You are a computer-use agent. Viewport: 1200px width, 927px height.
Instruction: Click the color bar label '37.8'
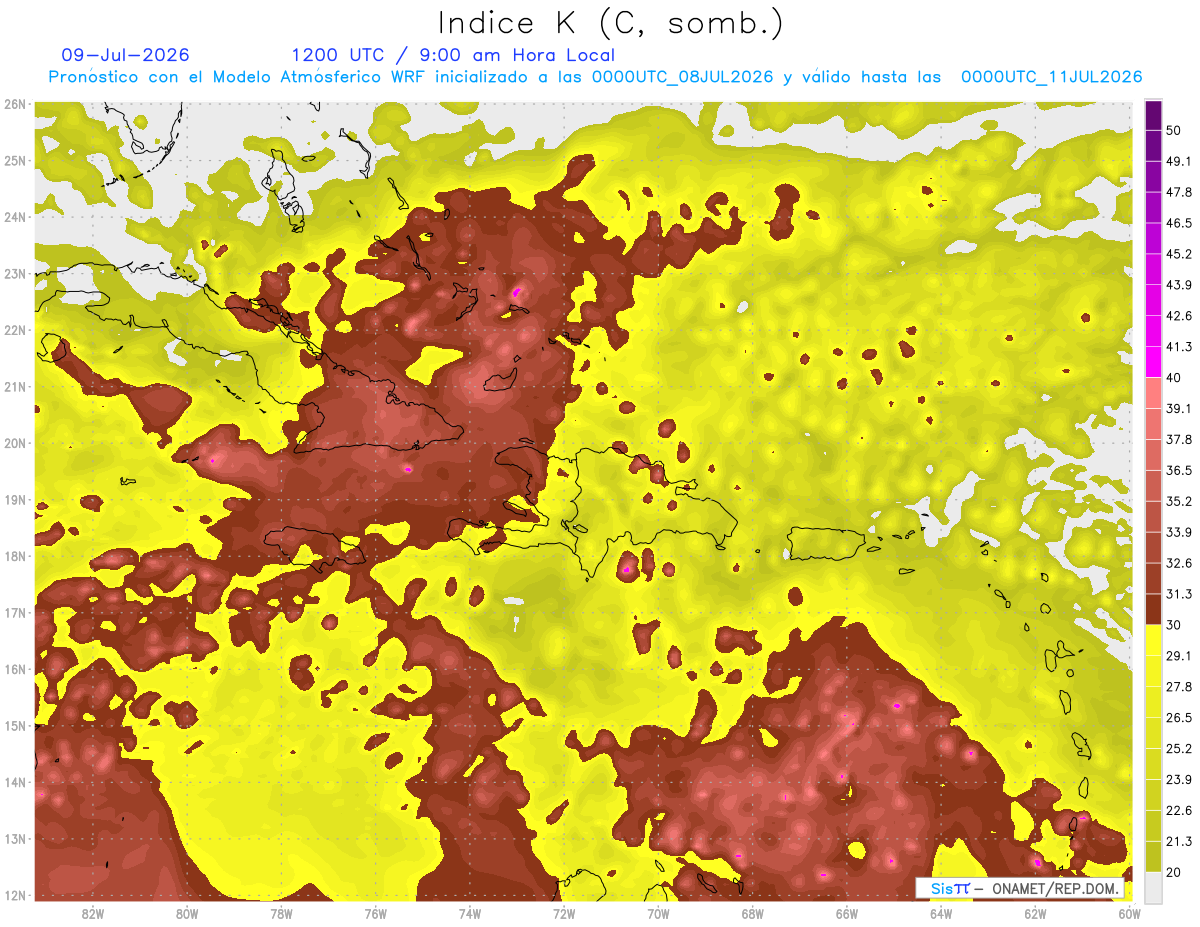(1178, 440)
